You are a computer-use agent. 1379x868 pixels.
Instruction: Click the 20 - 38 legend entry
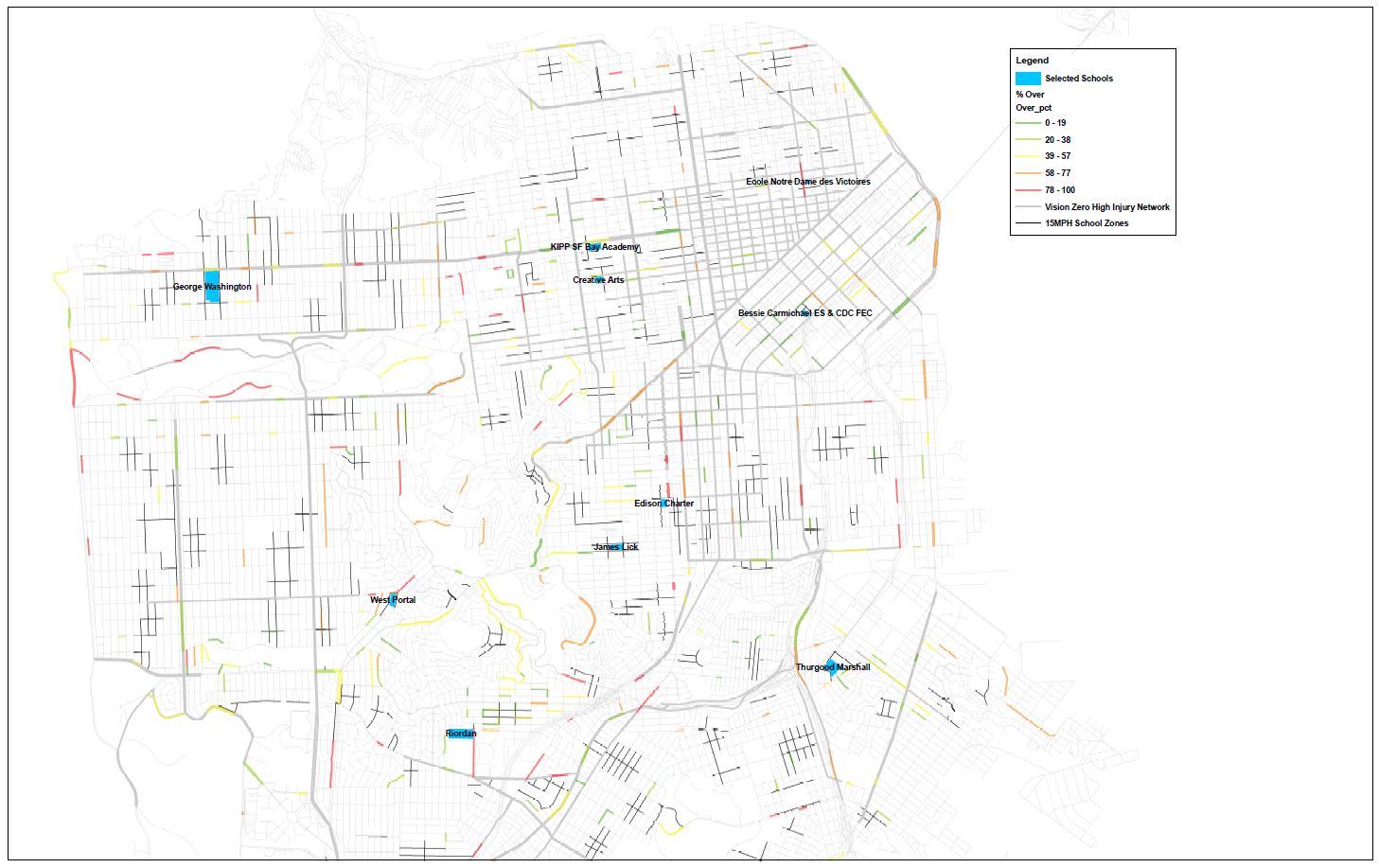click(1057, 140)
